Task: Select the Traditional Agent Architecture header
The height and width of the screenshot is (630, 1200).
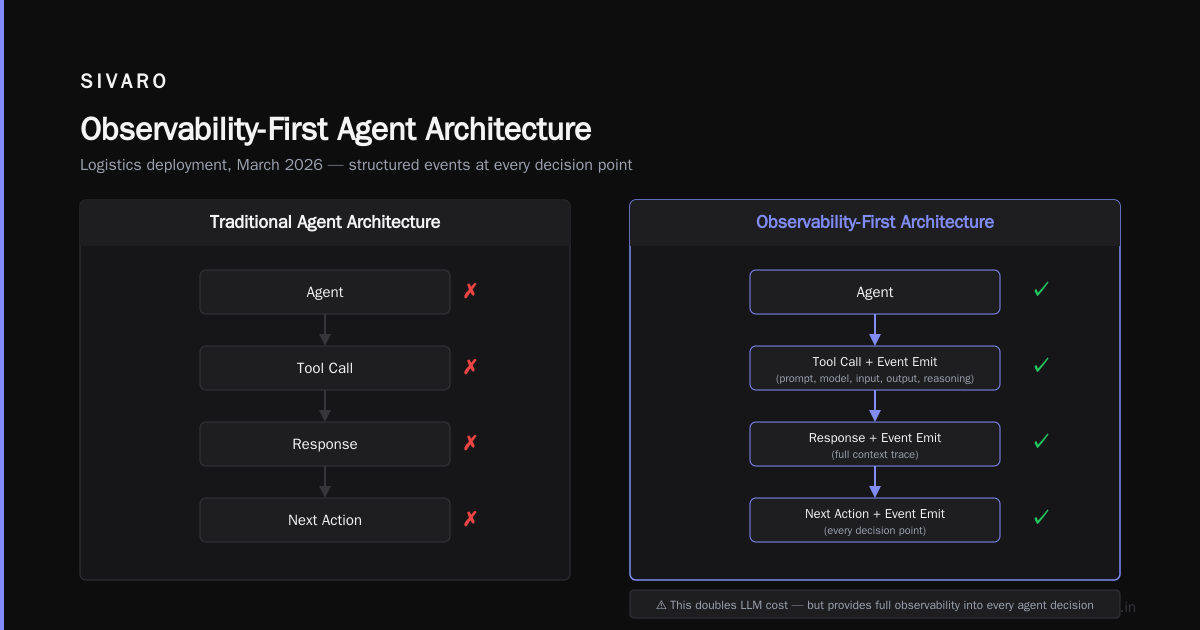Action: click(x=325, y=222)
